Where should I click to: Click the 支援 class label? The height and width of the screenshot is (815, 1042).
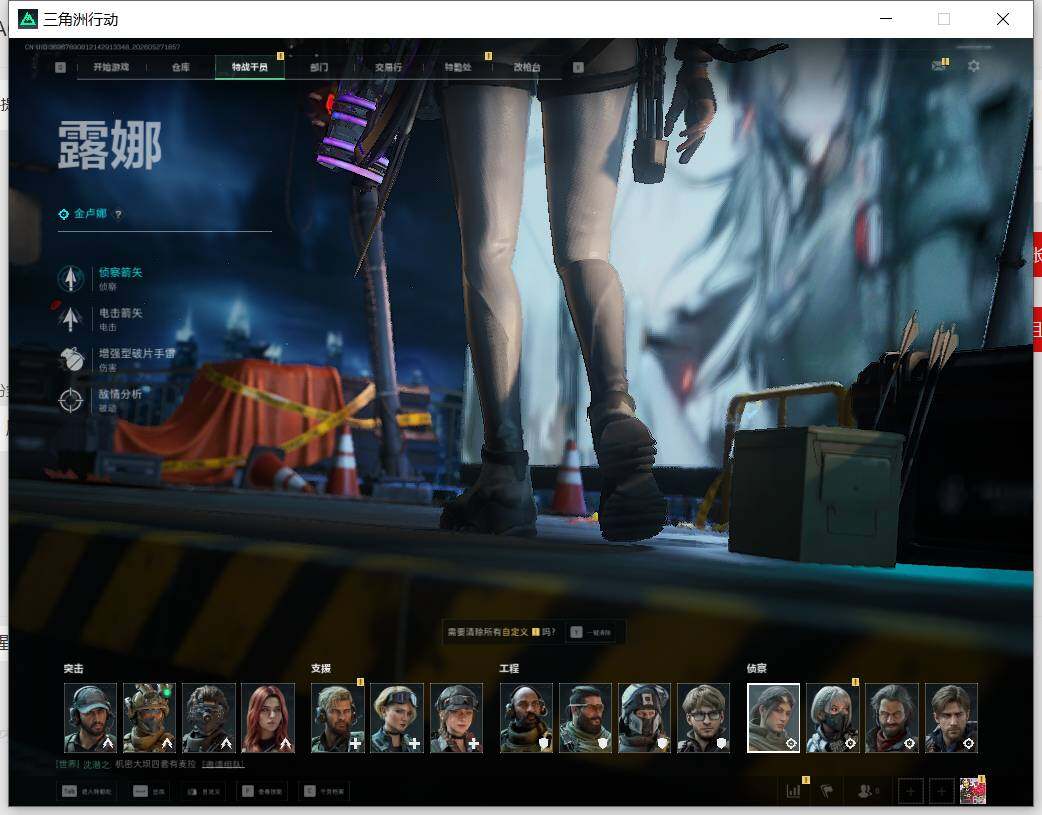tap(321, 669)
